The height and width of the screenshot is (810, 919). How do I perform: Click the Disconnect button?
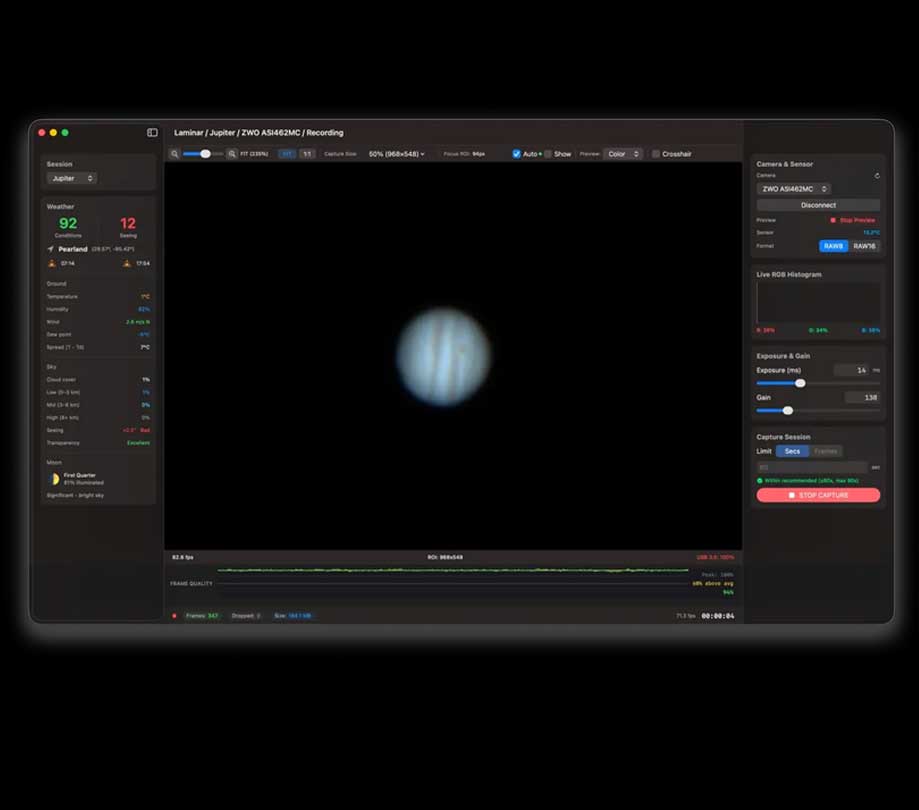[x=818, y=205]
